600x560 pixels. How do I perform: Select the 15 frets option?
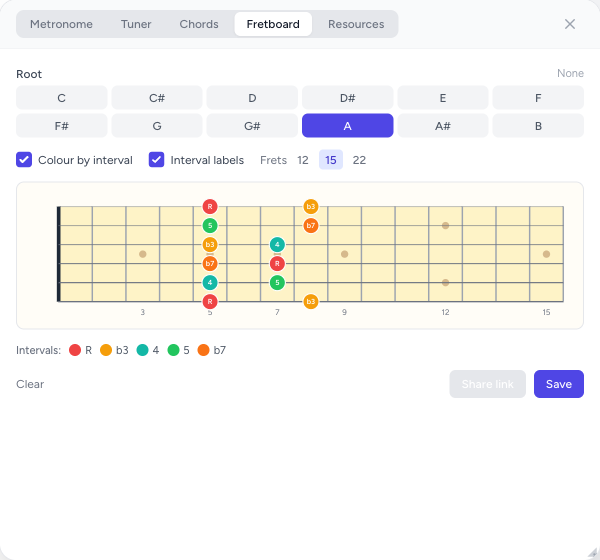point(331,160)
